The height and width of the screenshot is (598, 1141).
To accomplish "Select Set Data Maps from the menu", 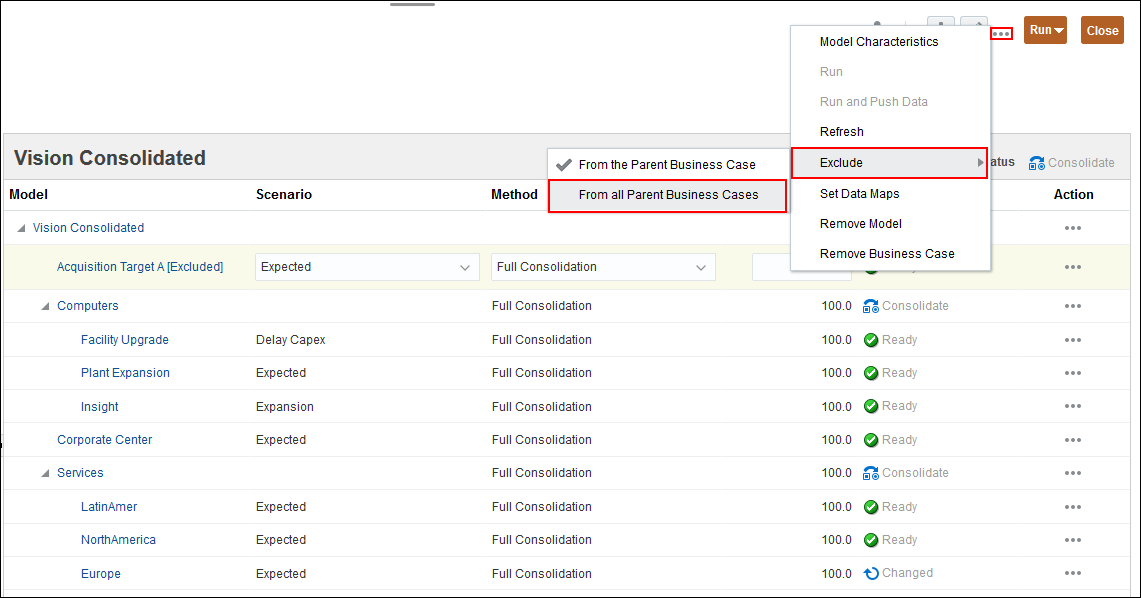I will 859,194.
